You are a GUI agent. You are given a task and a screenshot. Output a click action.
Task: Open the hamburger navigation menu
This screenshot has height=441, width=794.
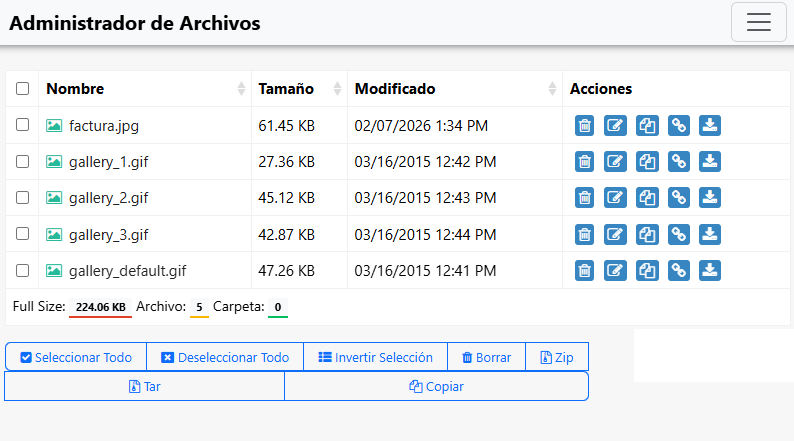click(x=758, y=23)
